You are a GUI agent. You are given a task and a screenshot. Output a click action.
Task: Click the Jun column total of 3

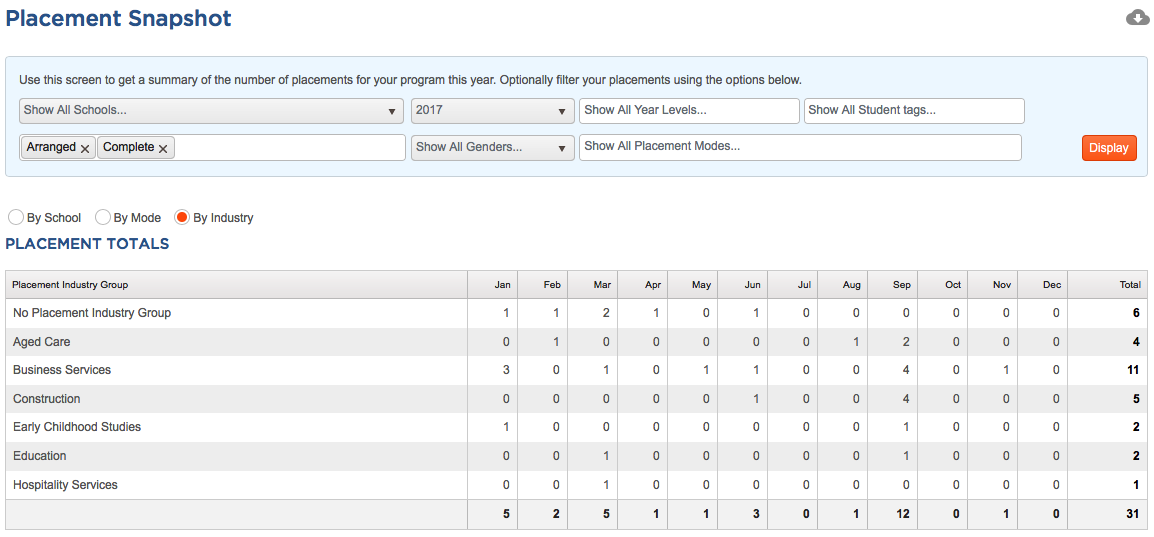point(756,514)
